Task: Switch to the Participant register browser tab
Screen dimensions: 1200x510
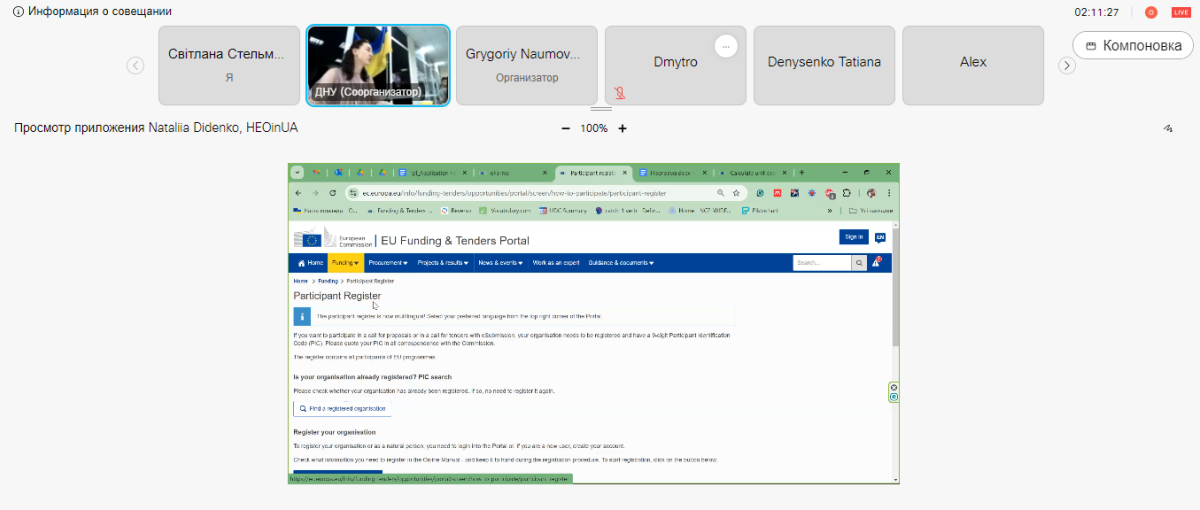Action: (593, 172)
